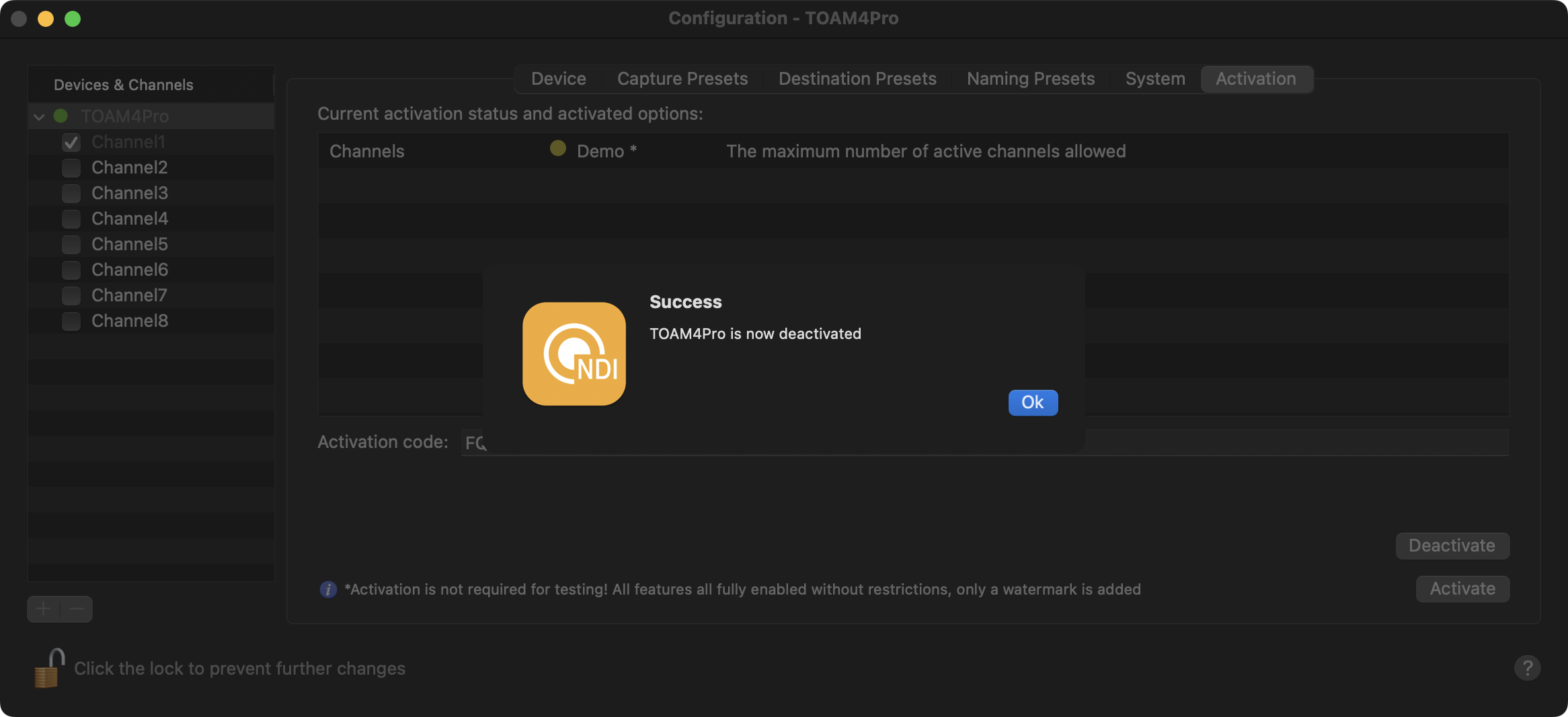Select the Channel5 label in tree

[130, 244]
